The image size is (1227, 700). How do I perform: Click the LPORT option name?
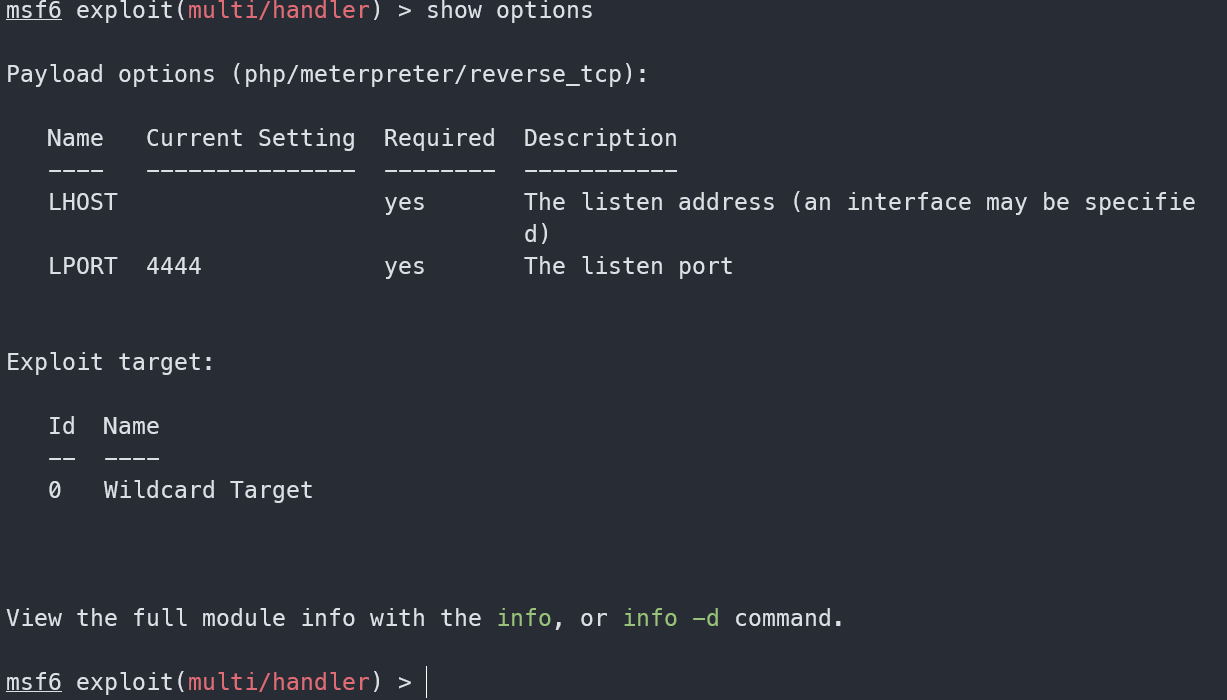(x=82, y=266)
